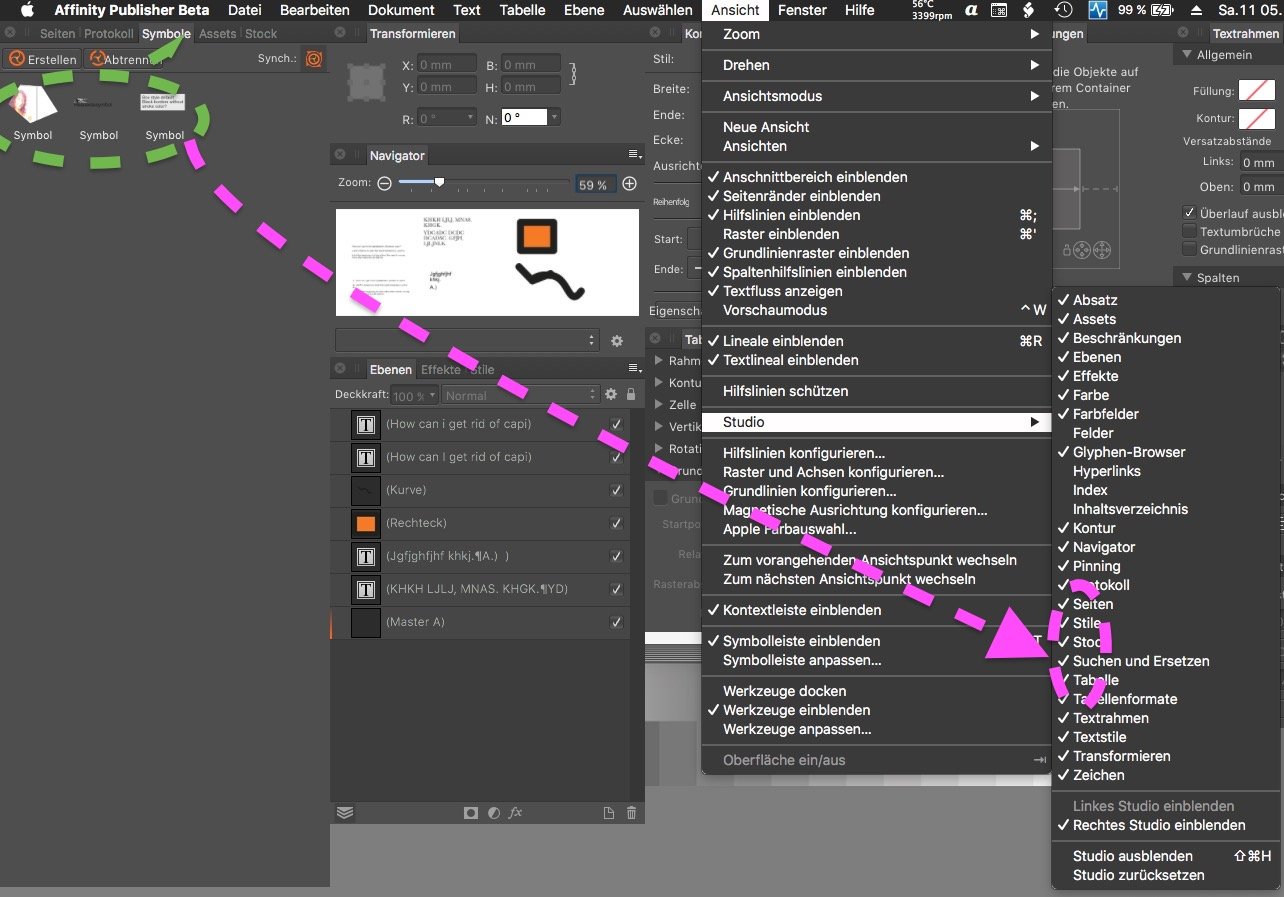The height and width of the screenshot is (897, 1284).
Task: Click the Kontur color swatch in Textrahmen
Action: coord(1257,118)
